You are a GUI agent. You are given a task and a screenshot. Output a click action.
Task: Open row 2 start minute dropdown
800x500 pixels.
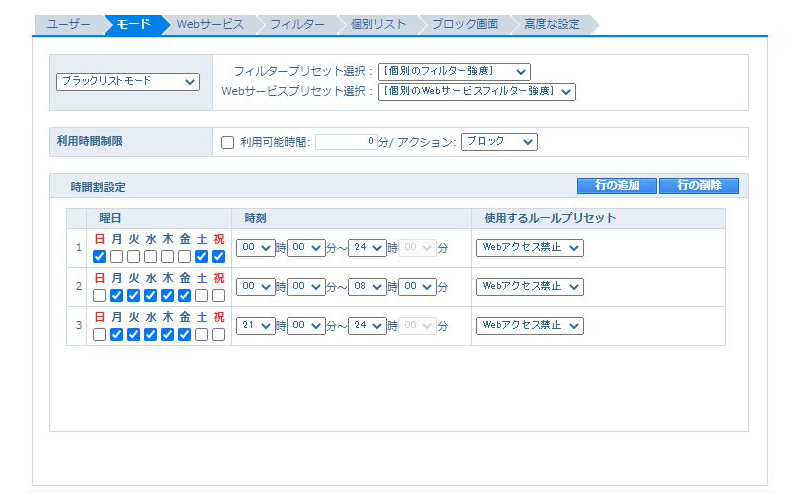coord(306,287)
